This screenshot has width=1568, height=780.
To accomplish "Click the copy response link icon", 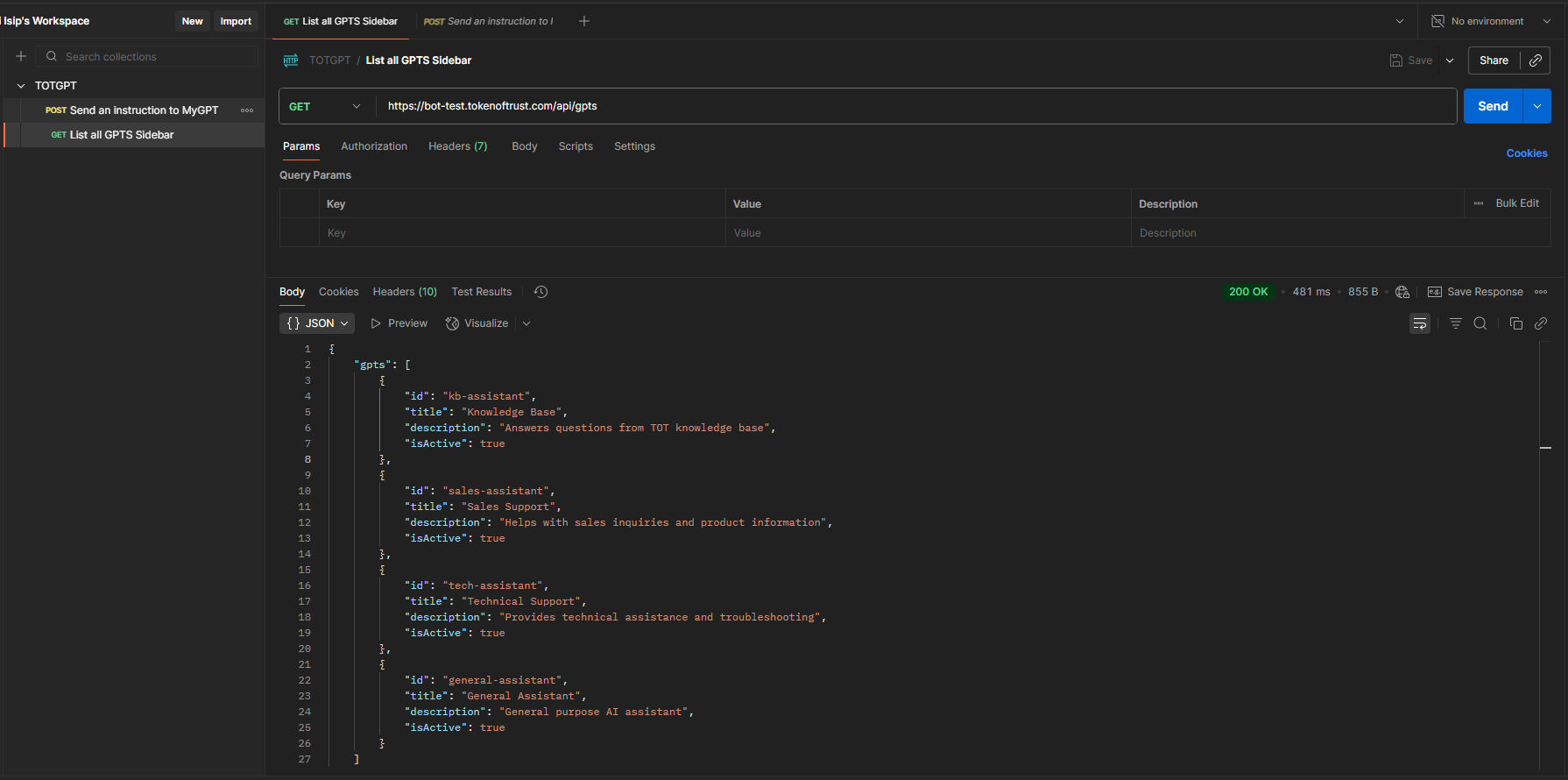I will (1541, 323).
